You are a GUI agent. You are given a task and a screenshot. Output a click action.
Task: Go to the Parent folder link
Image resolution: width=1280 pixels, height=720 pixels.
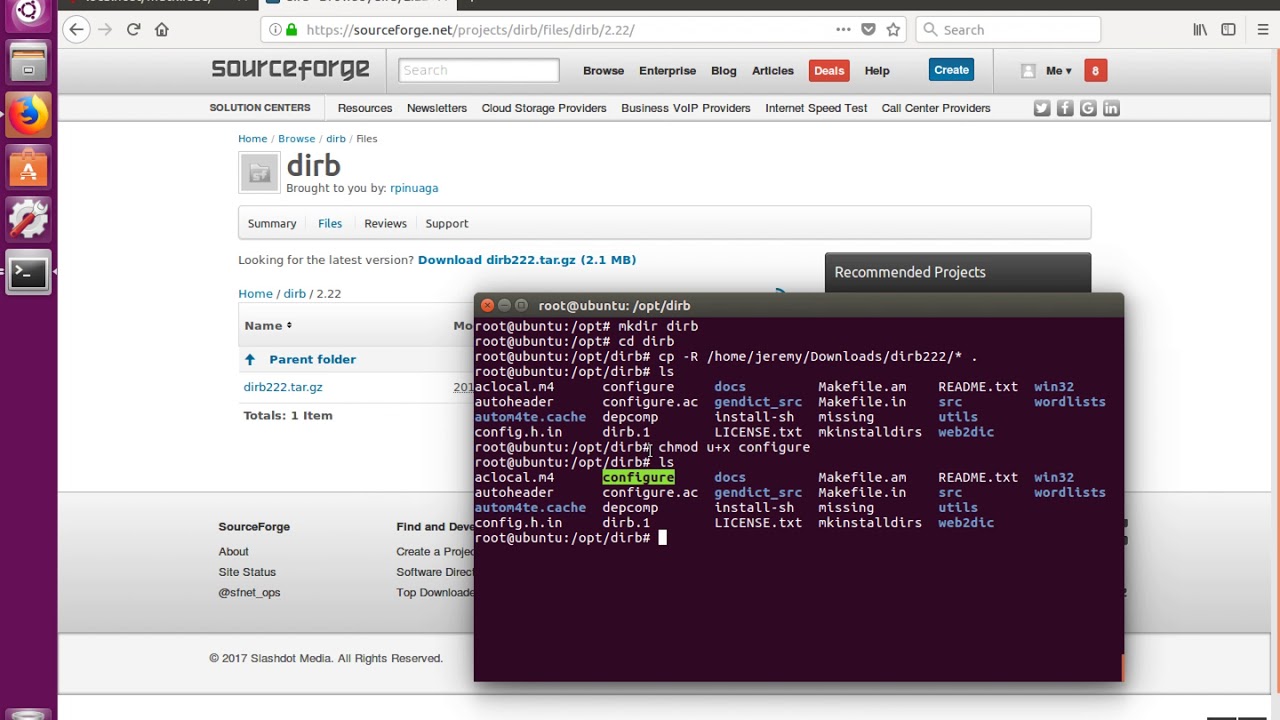[312, 359]
